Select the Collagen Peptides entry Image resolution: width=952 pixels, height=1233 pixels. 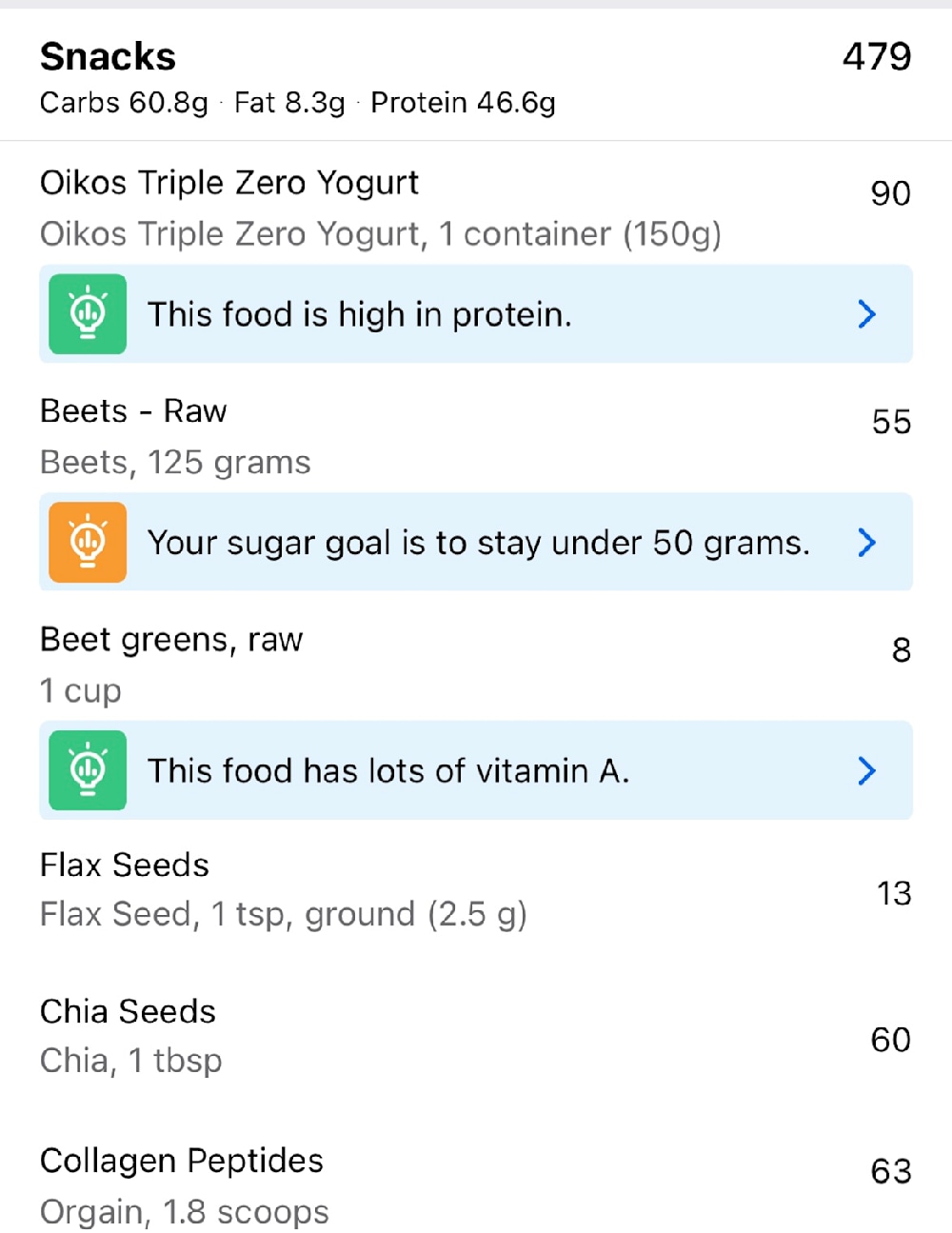182,1162
